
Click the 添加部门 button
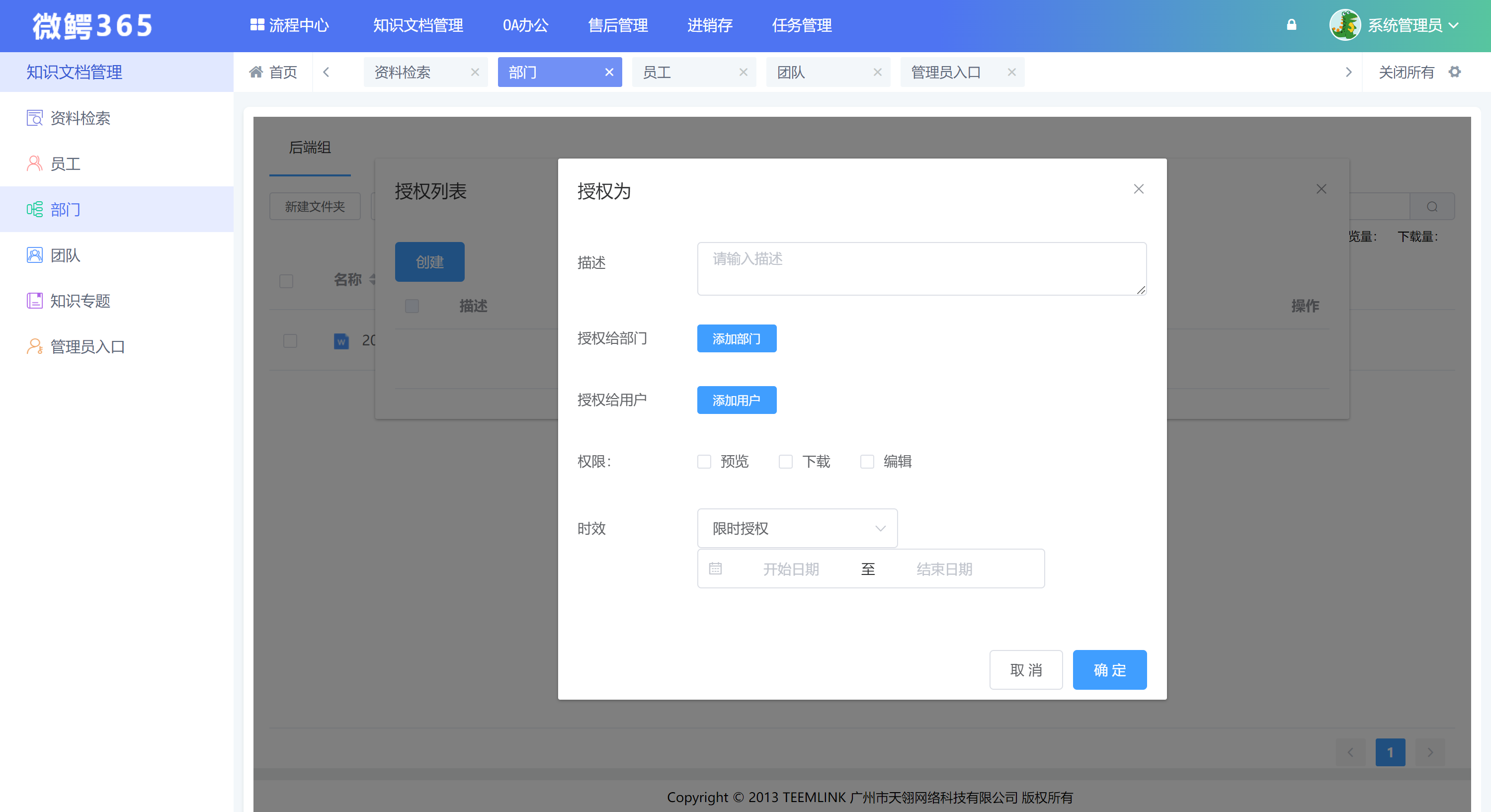(736, 338)
